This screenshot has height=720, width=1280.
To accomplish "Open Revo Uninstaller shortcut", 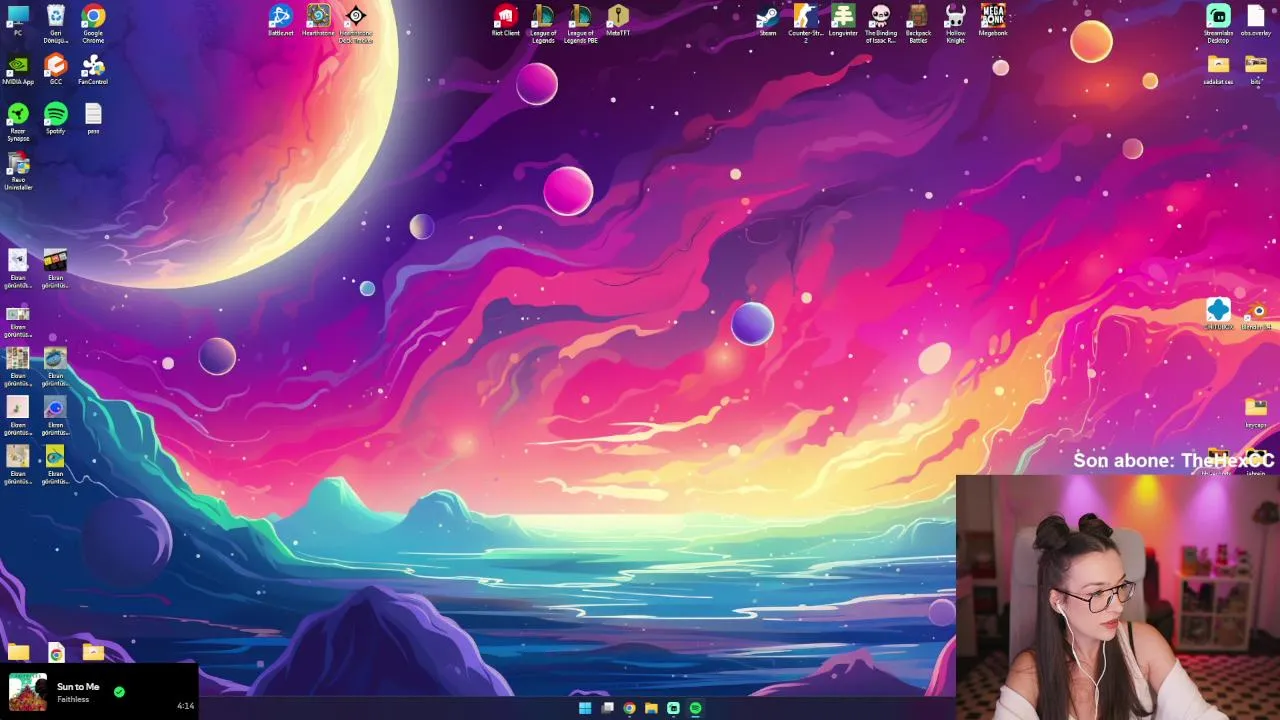I will [18, 171].
